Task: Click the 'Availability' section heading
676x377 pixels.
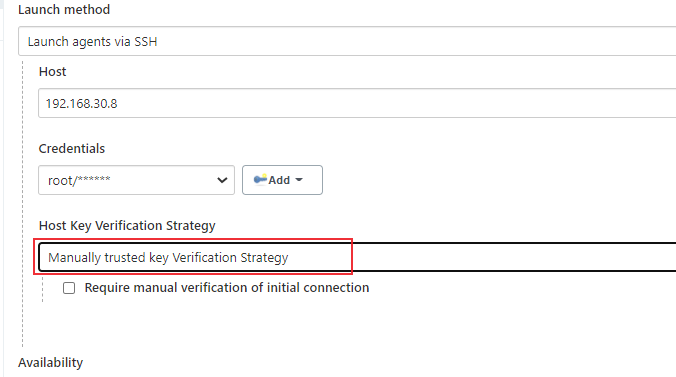Action: pos(50,362)
